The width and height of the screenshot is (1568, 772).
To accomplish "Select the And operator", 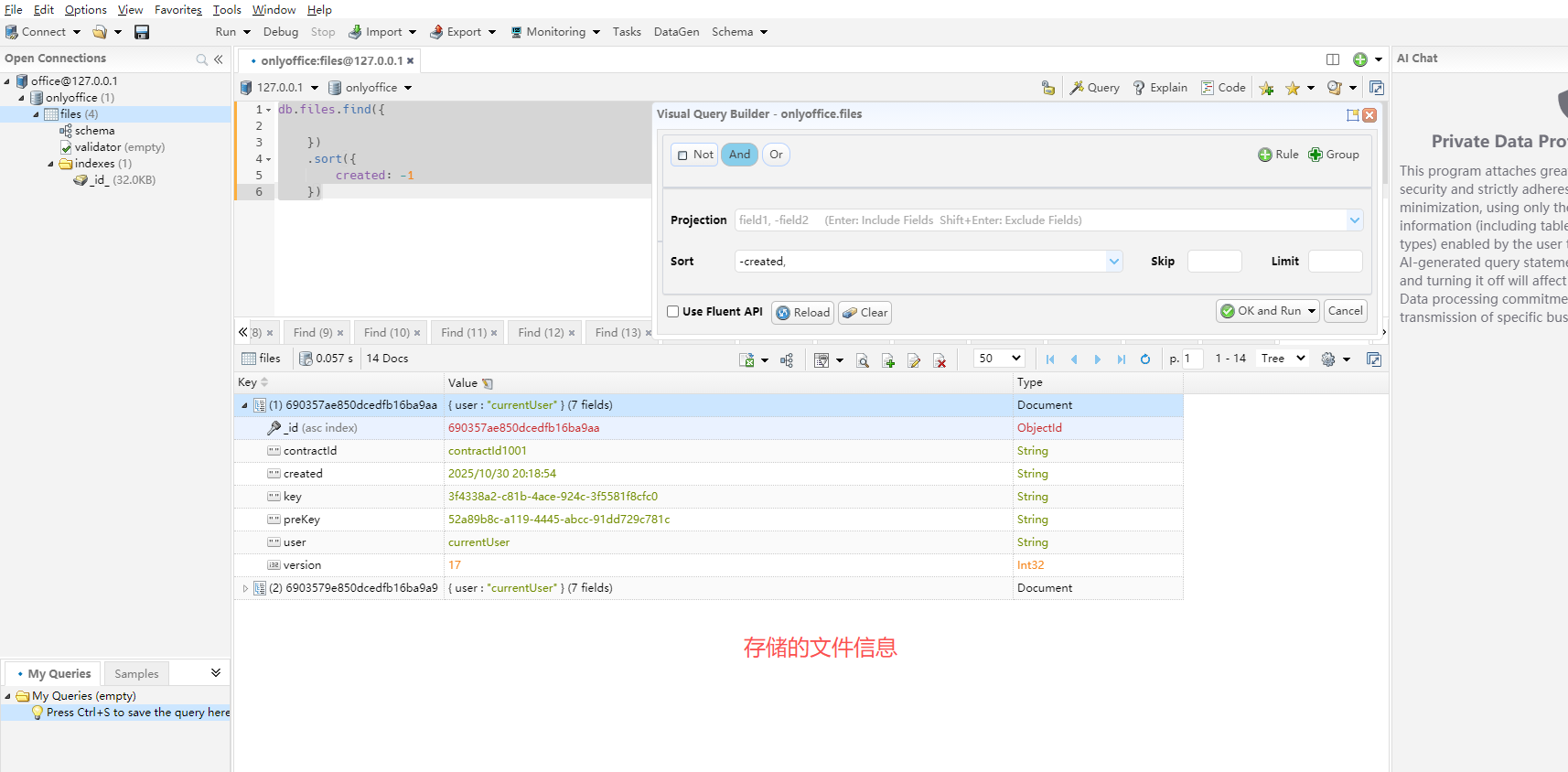I will (x=739, y=155).
